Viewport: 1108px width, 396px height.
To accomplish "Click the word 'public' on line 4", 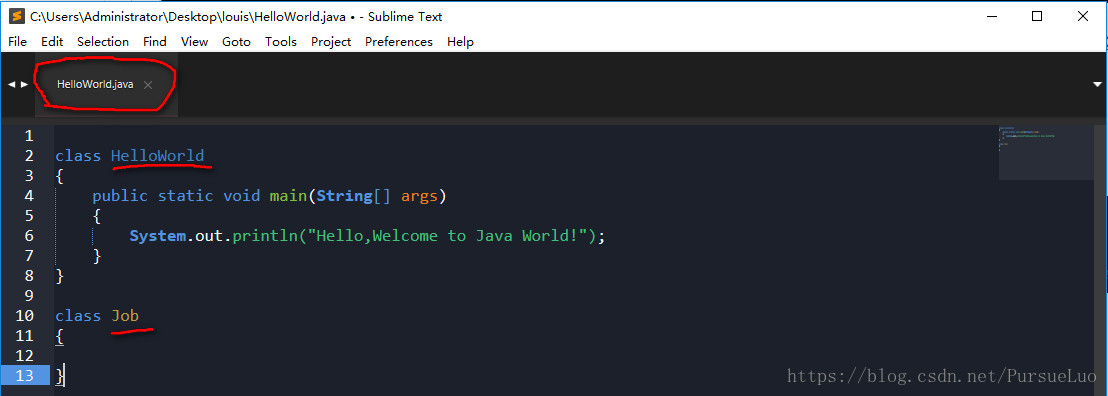I will tap(120, 196).
